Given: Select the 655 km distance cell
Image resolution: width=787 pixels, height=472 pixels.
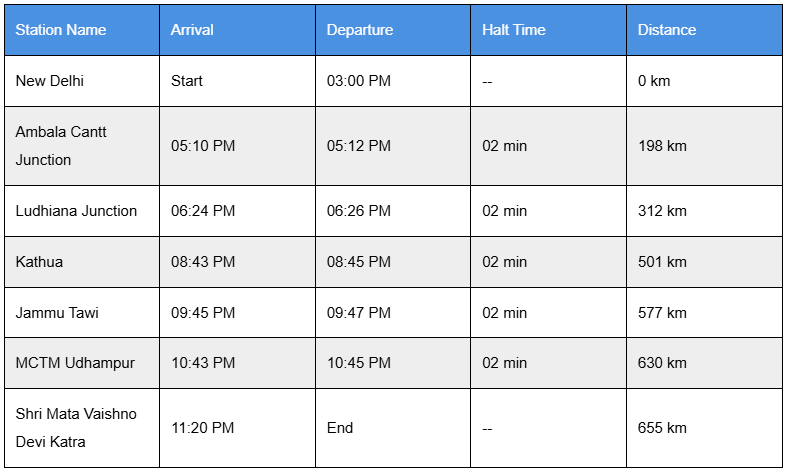Looking at the screenshot, I should pos(662,428).
